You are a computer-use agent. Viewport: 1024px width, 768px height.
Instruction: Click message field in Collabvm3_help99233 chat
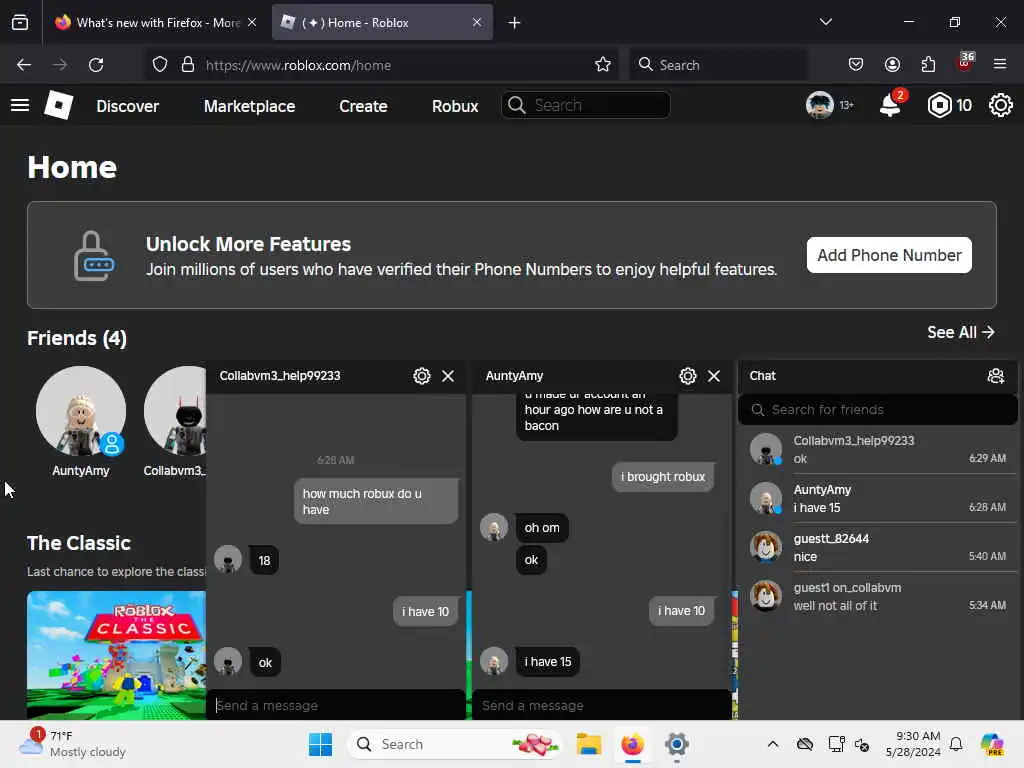coord(336,705)
